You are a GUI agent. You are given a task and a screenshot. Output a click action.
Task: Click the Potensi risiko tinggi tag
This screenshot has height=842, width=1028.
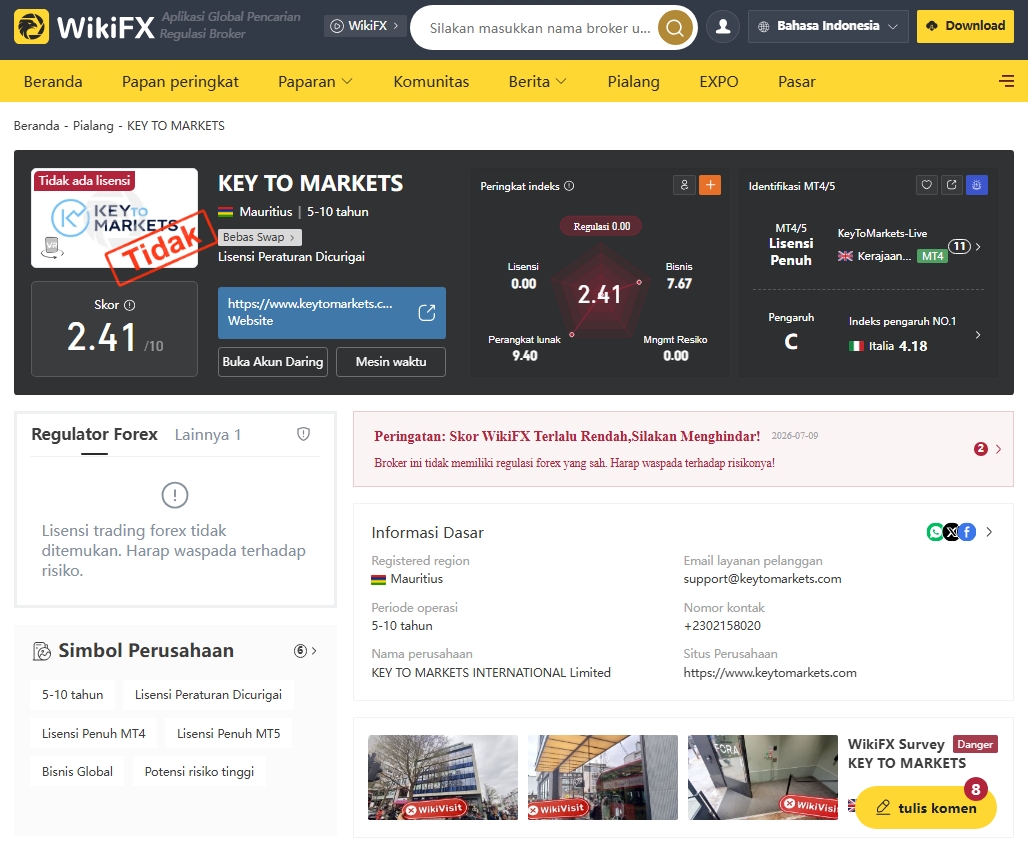[x=199, y=772]
